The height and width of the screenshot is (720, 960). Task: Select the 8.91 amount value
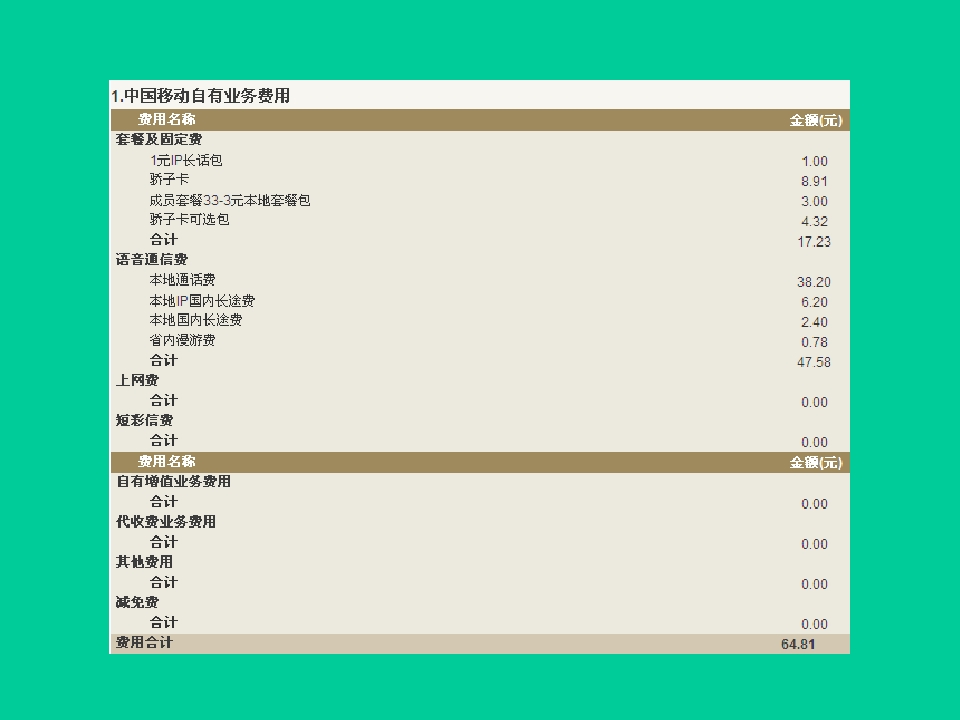tap(814, 181)
